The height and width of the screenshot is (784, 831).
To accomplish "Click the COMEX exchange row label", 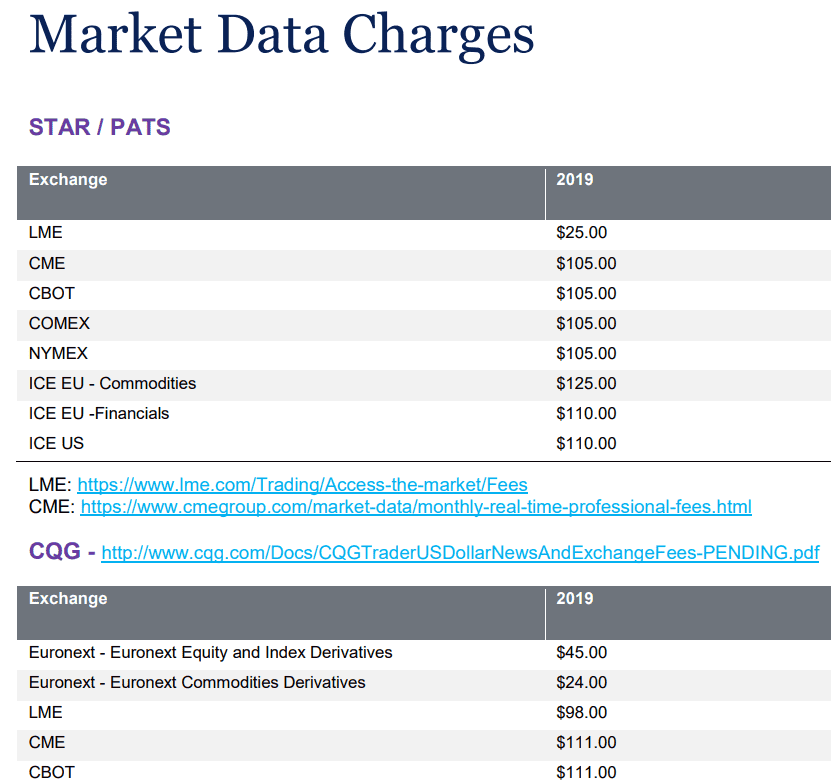I will point(59,323).
